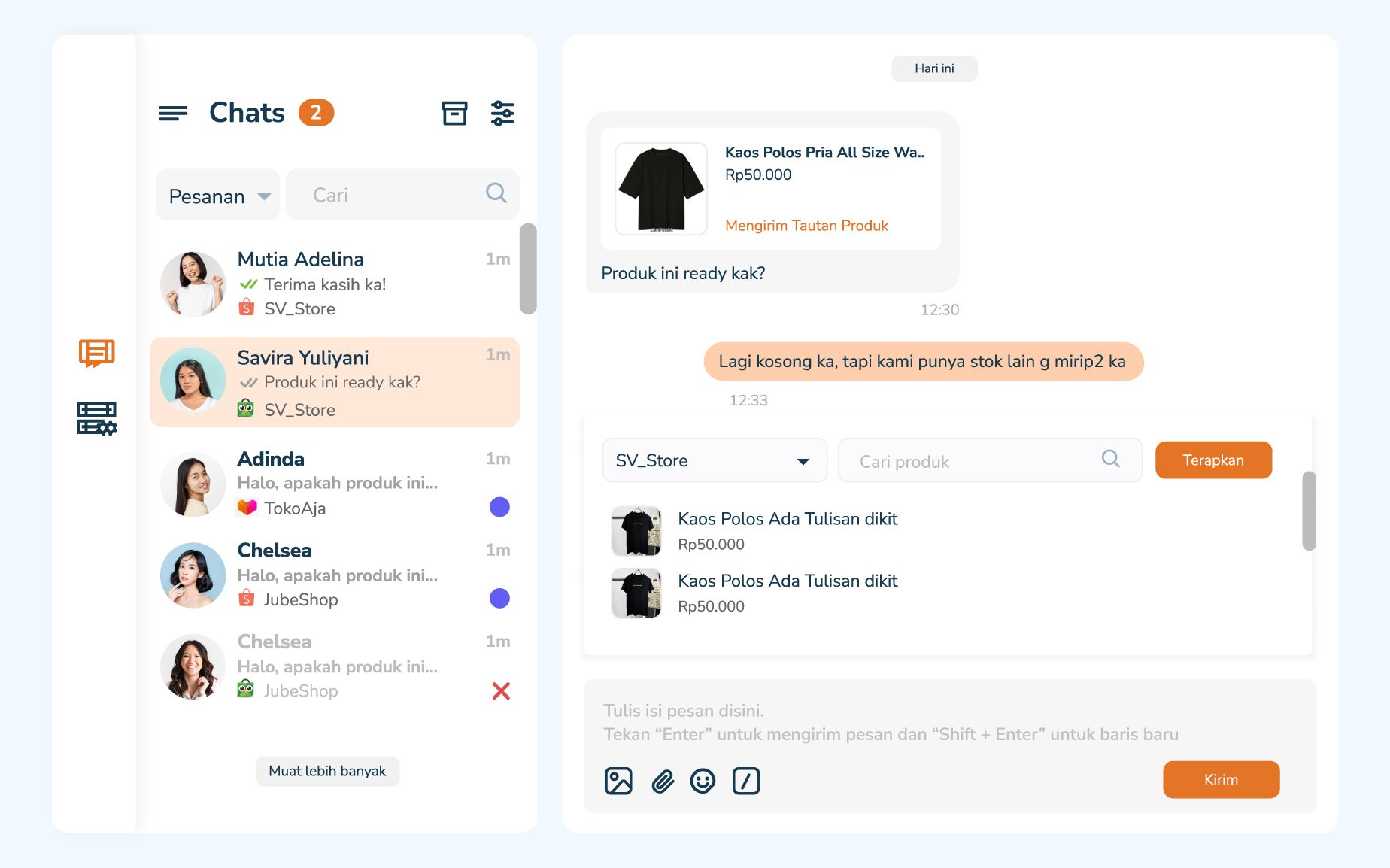Click the red X on Chelsea's chat
The height and width of the screenshot is (868, 1390).
tap(501, 690)
